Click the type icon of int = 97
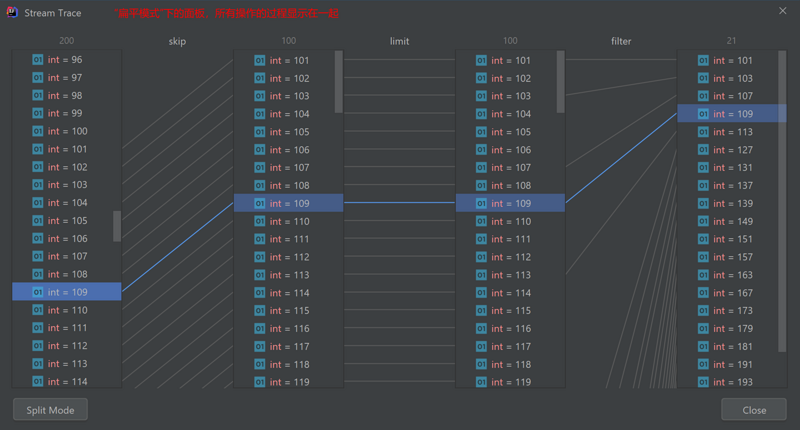The width and height of the screenshot is (800, 430). pos(37,78)
